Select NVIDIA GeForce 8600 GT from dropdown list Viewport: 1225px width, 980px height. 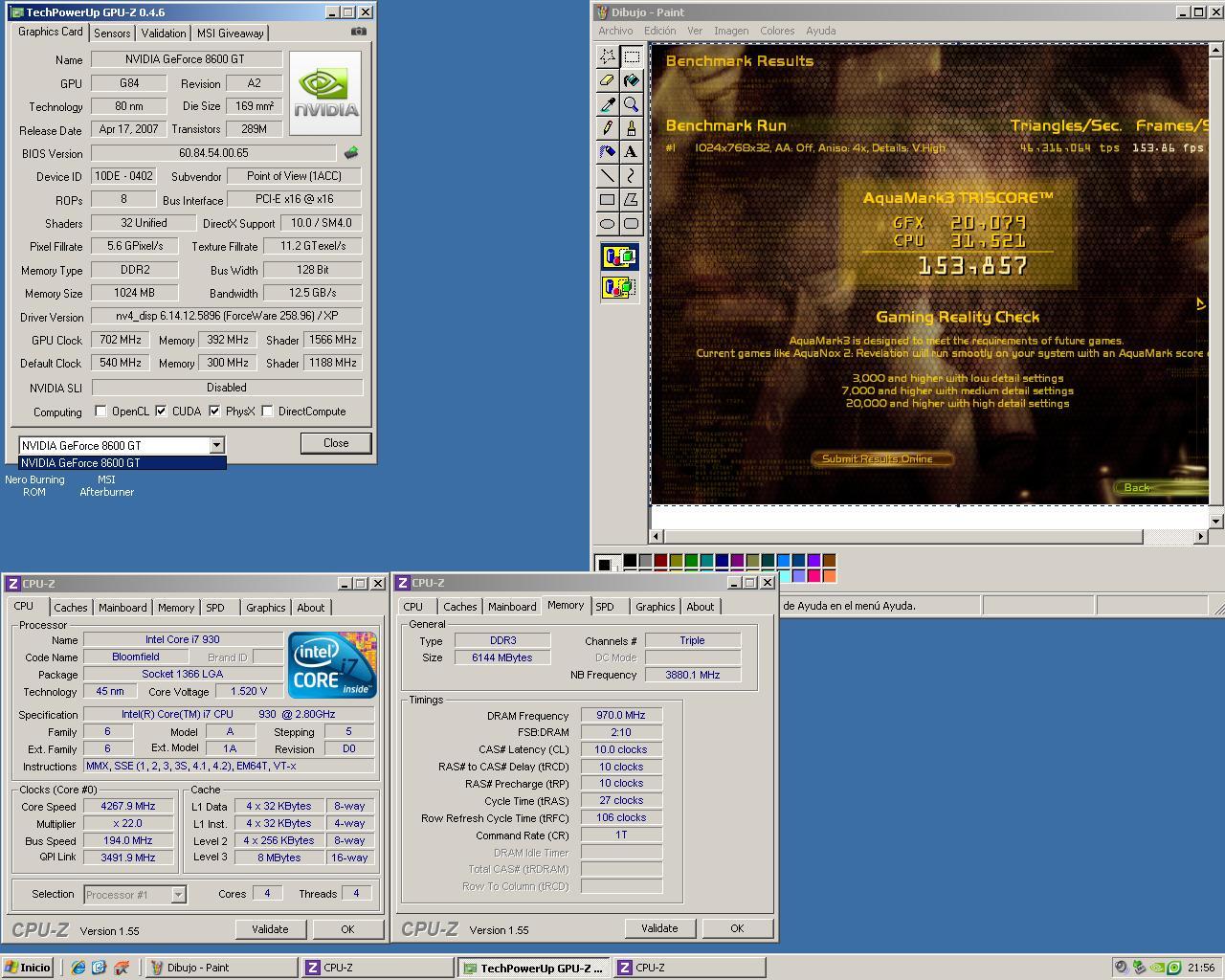click(122, 463)
